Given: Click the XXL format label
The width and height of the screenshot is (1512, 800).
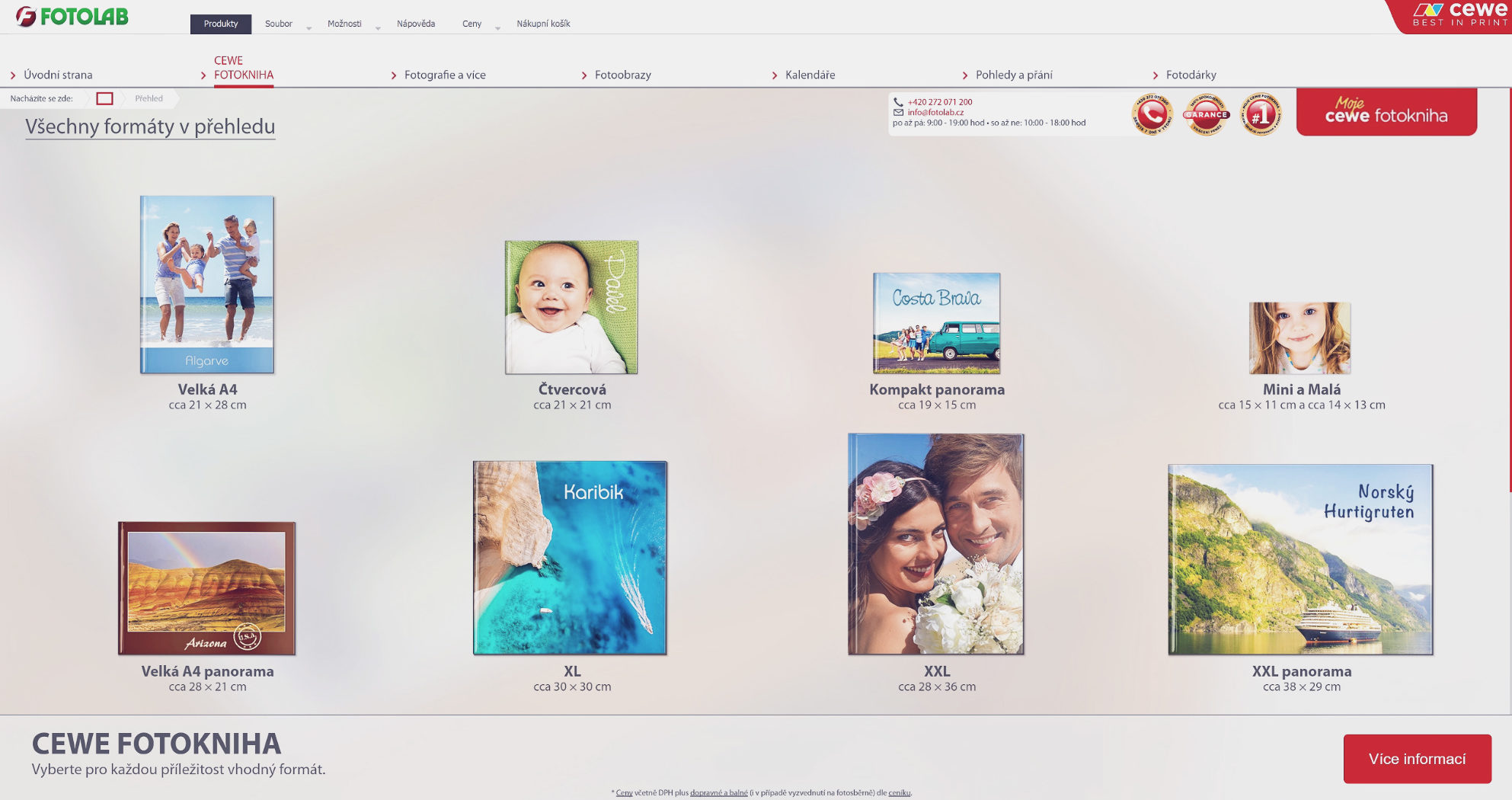Looking at the screenshot, I should [x=937, y=671].
